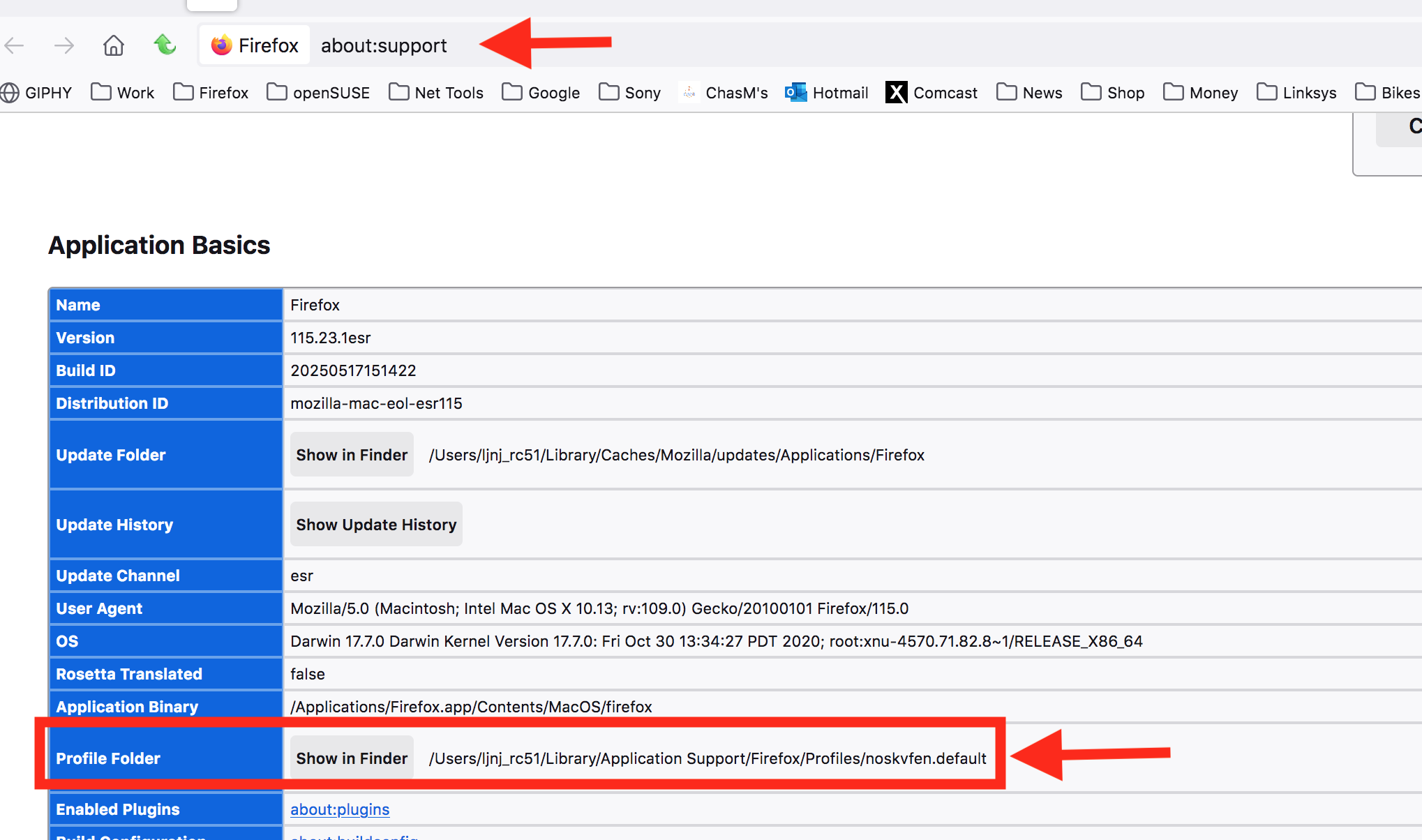Open ChasM's bookmark
Viewport: 1422px width, 840px height.
pyautogui.click(x=724, y=93)
